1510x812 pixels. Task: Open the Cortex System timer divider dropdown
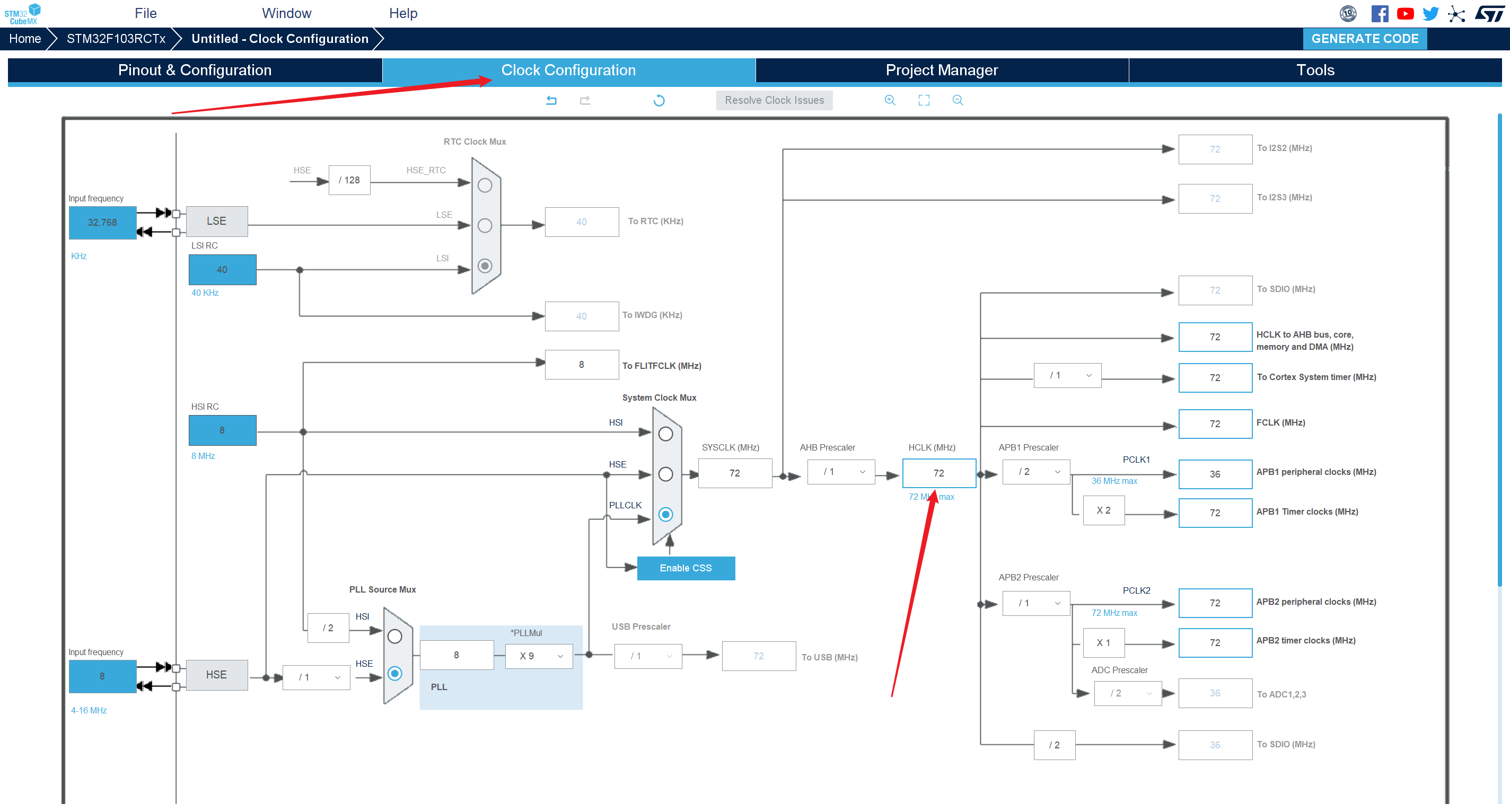[x=1067, y=376]
